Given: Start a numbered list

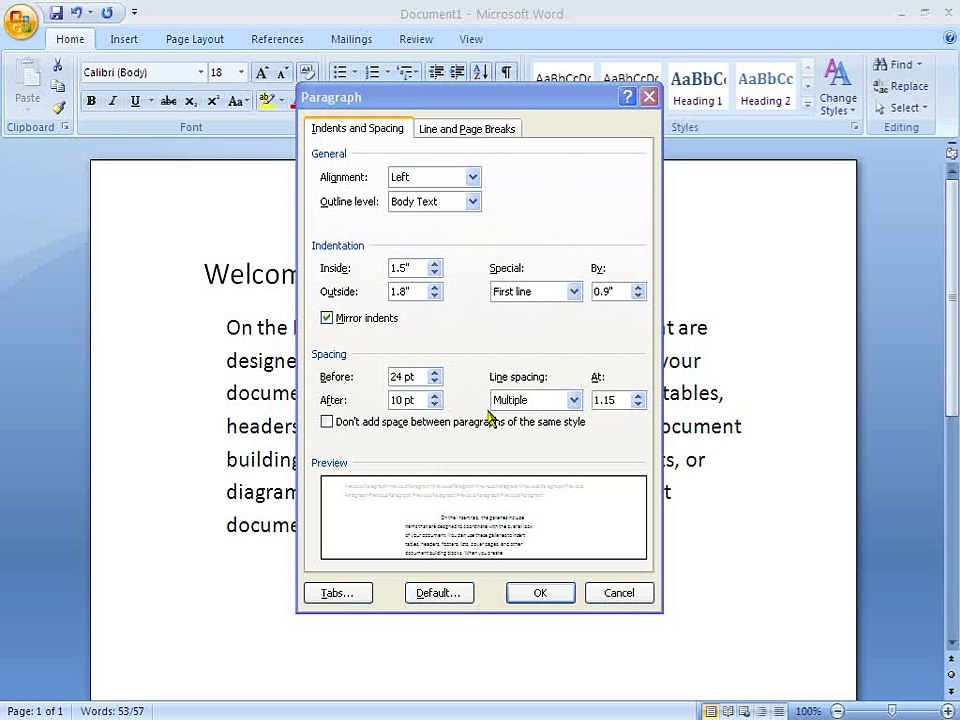Looking at the screenshot, I should [x=372, y=72].
